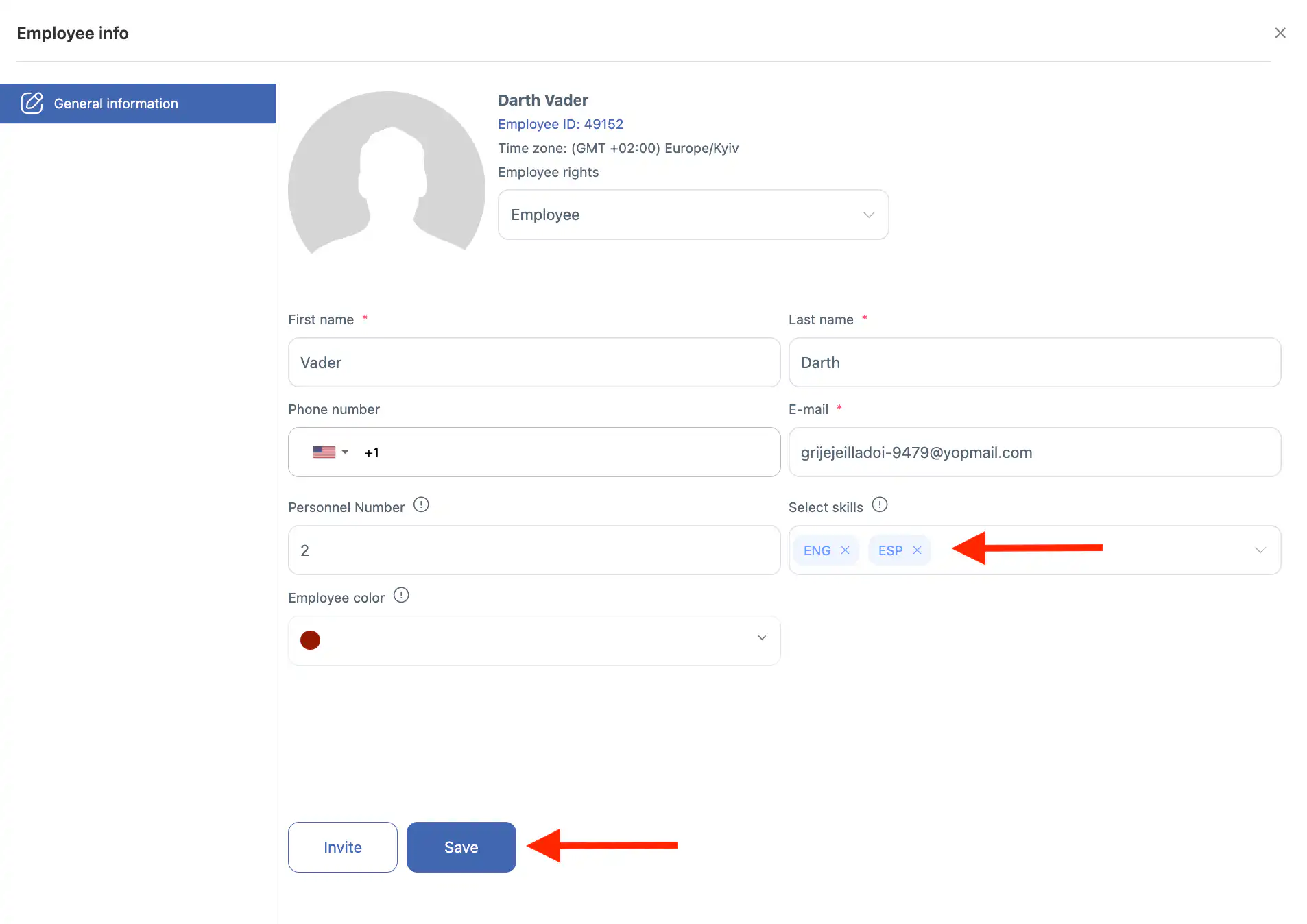Screen dimensions: 1307x924
Task: Click the Employee ID: 49152 link
Action: tap(560, 124)
